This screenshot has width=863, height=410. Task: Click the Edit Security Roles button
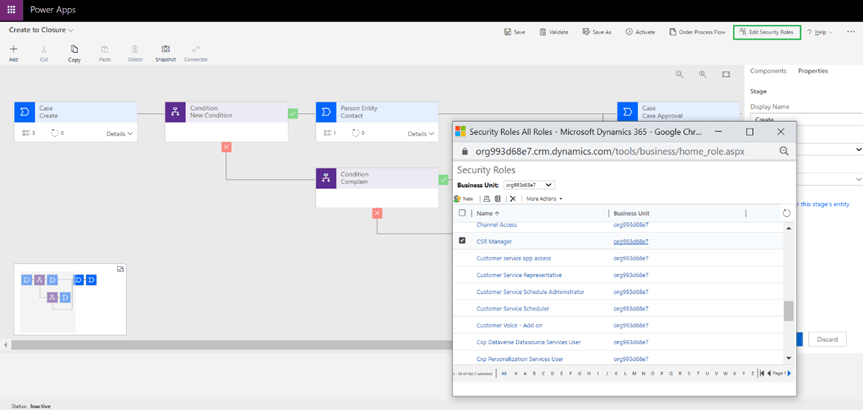pos(765,32)
